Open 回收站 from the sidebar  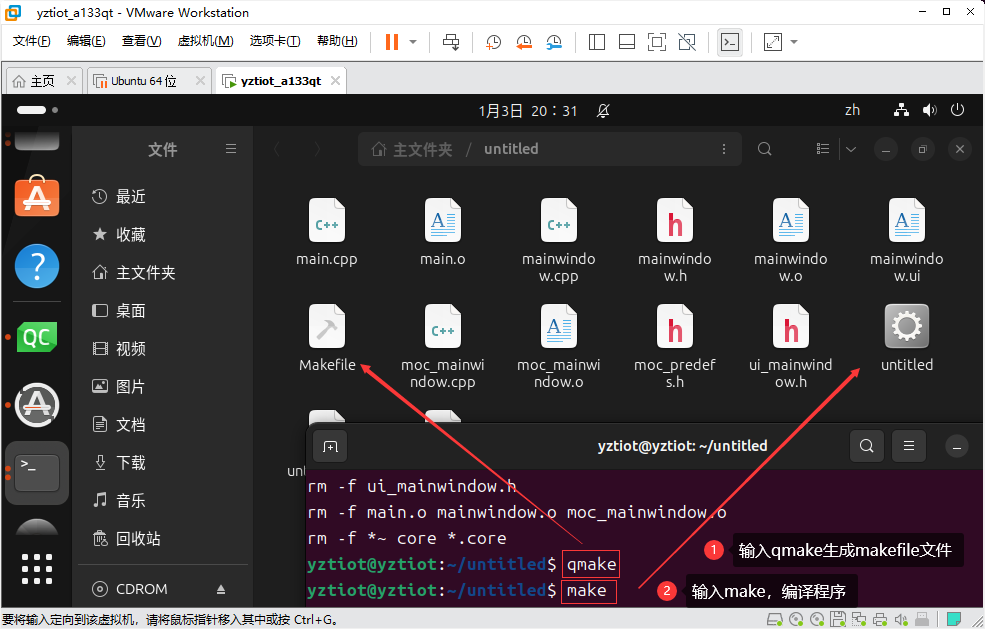(138, 539)
